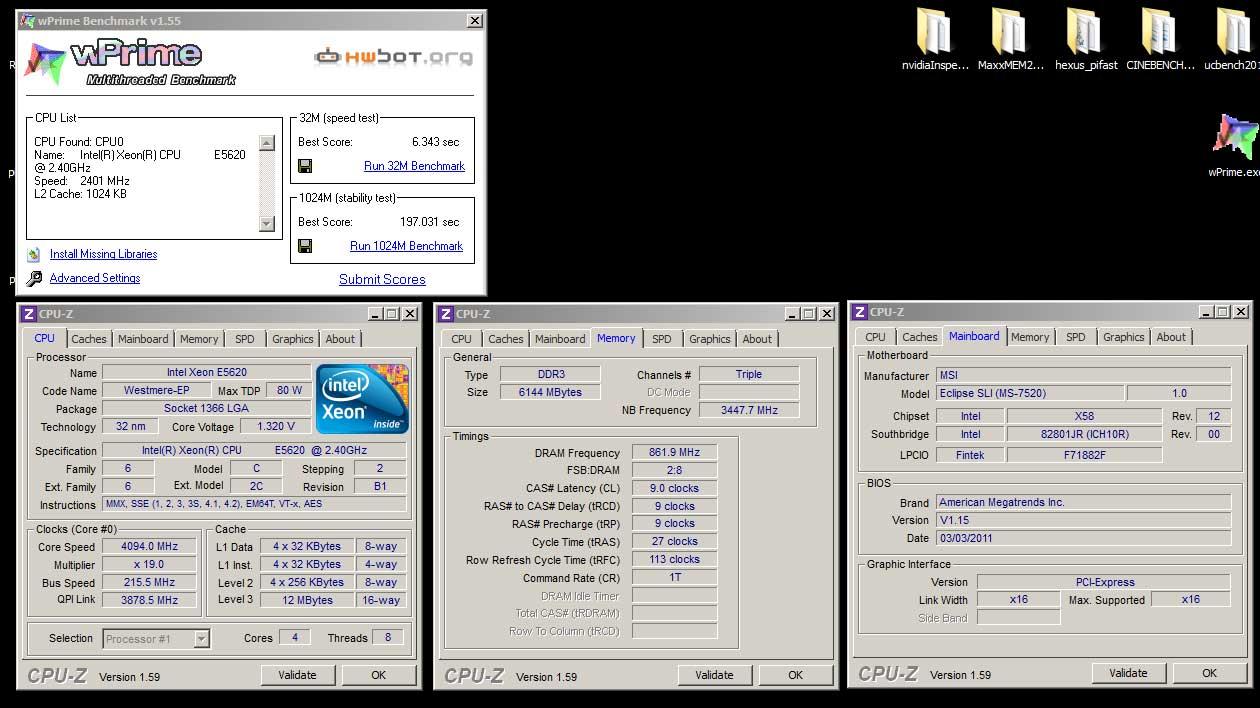The image size is (1260, 708).
Task: Click the Core Voltage 1.320 V value
Action: pyautogui.click(x=276, y=427)
